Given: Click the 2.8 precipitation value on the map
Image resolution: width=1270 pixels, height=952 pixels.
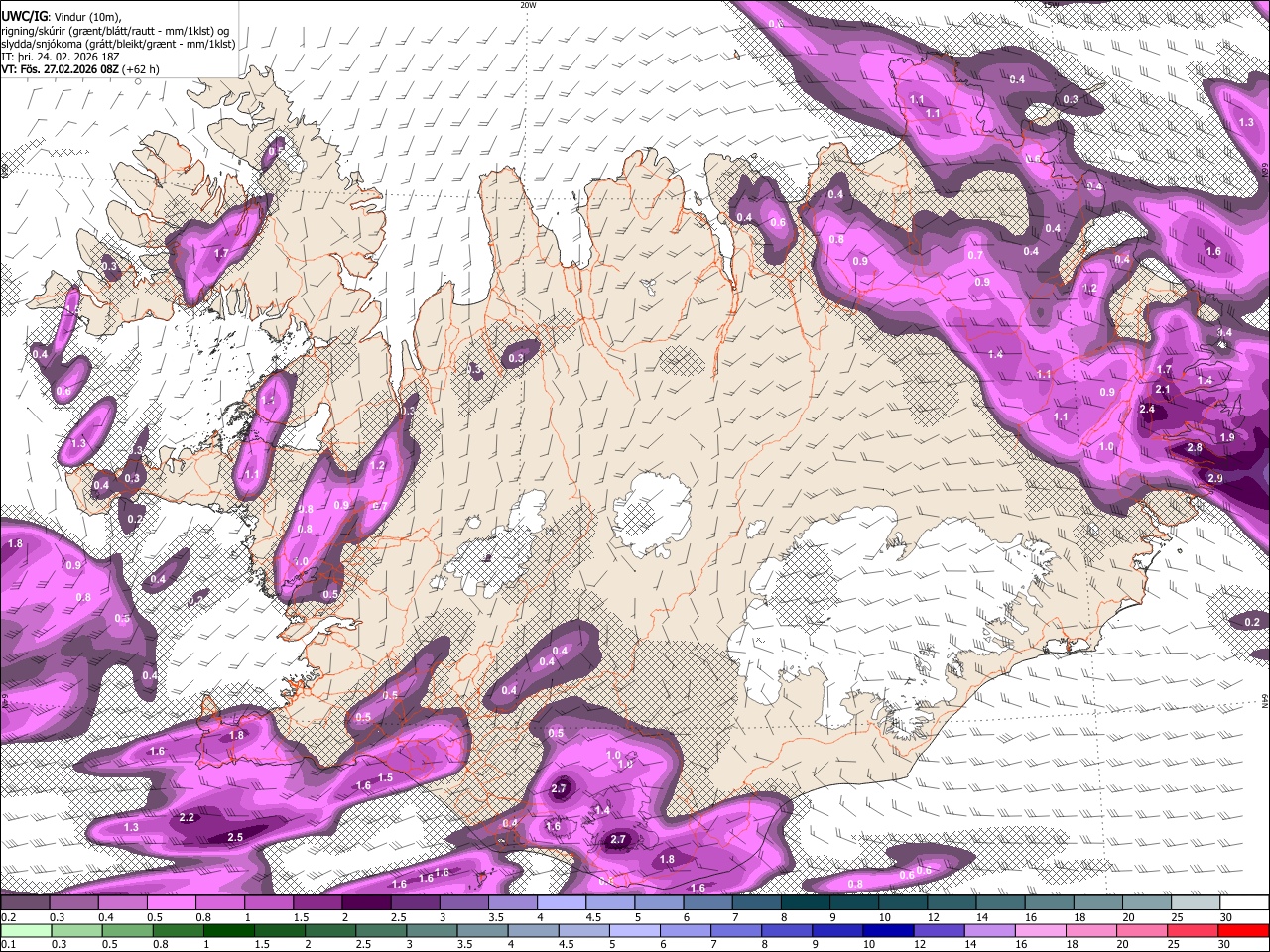Looking at the screenshot, I should click(1195, 448).
